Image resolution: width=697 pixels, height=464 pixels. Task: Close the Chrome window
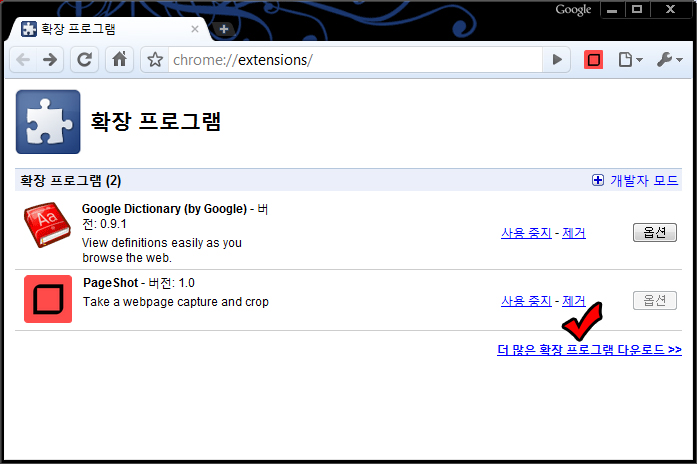670,9
